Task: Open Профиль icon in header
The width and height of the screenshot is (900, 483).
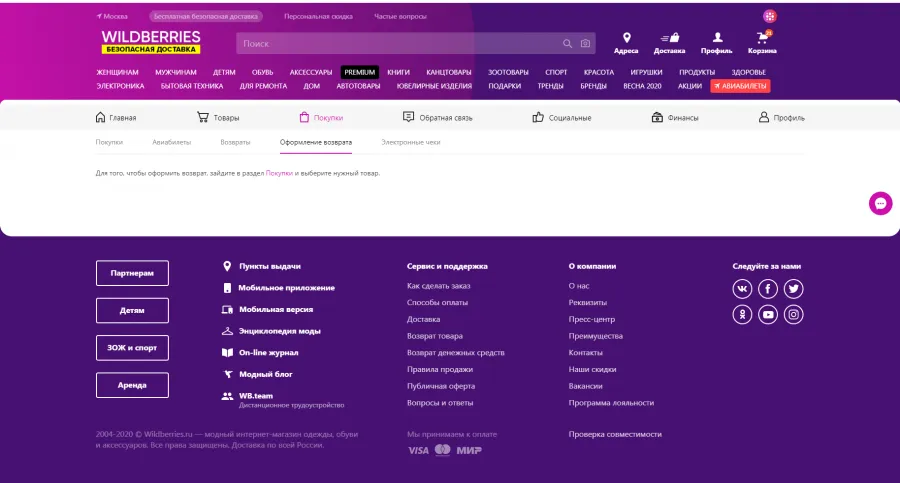Action: (717, 38)
